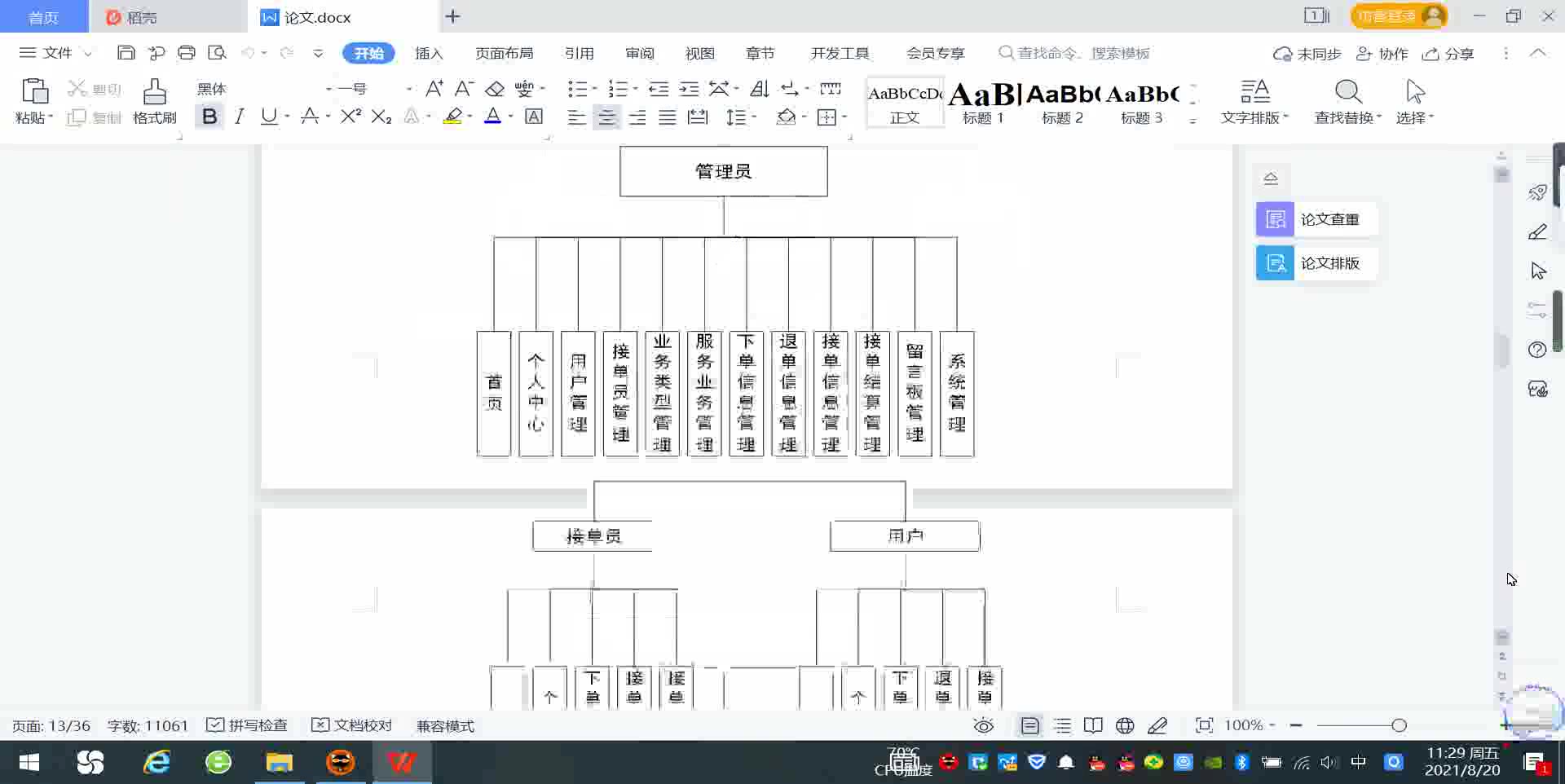1565x784 pixels.
Task: Clear formatting with the eraser icon
Action: tap(495, 89)
